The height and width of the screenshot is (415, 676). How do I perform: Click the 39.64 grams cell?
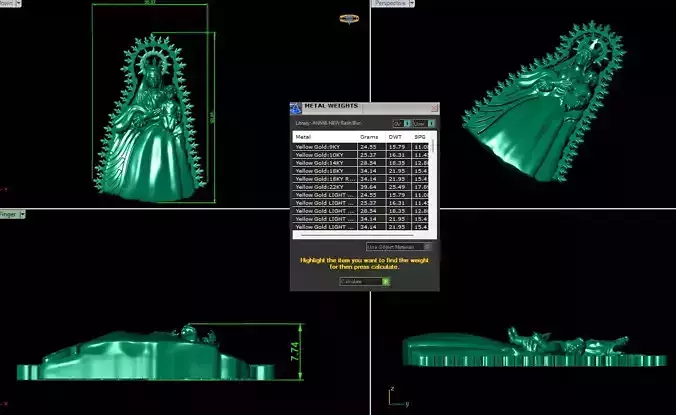pos(372,187)
